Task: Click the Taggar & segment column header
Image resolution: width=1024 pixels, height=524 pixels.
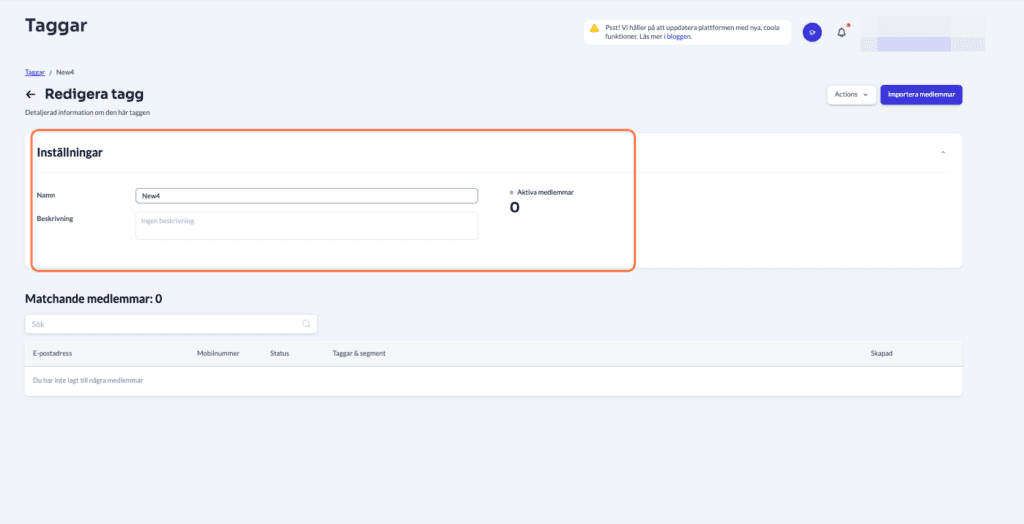Action: [x=359, y=353]
